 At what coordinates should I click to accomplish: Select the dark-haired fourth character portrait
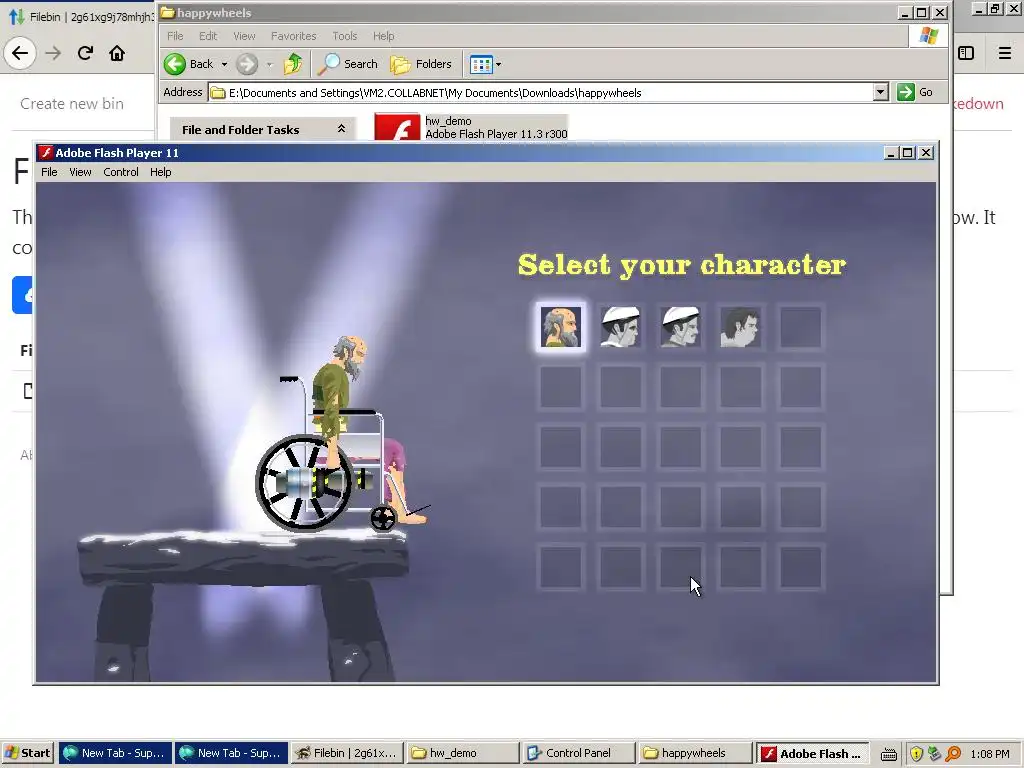(x=741, y=327)
